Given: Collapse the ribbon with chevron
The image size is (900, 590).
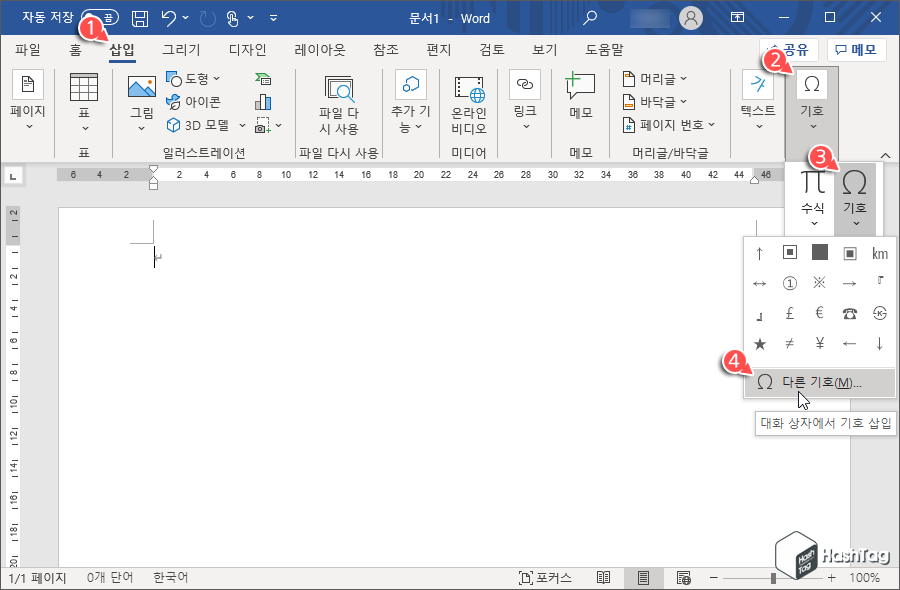Looking at the screenshot, I should point(886,156).
